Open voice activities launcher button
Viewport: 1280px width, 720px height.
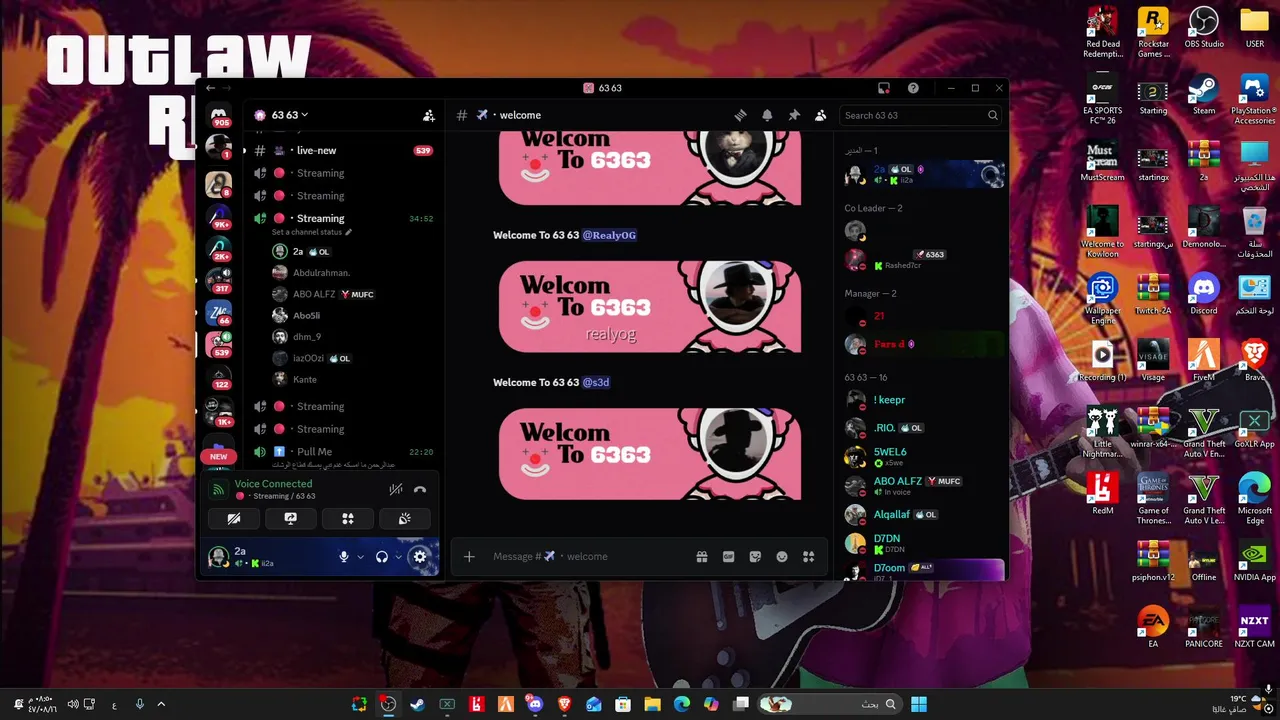click(x=348, y=519)
